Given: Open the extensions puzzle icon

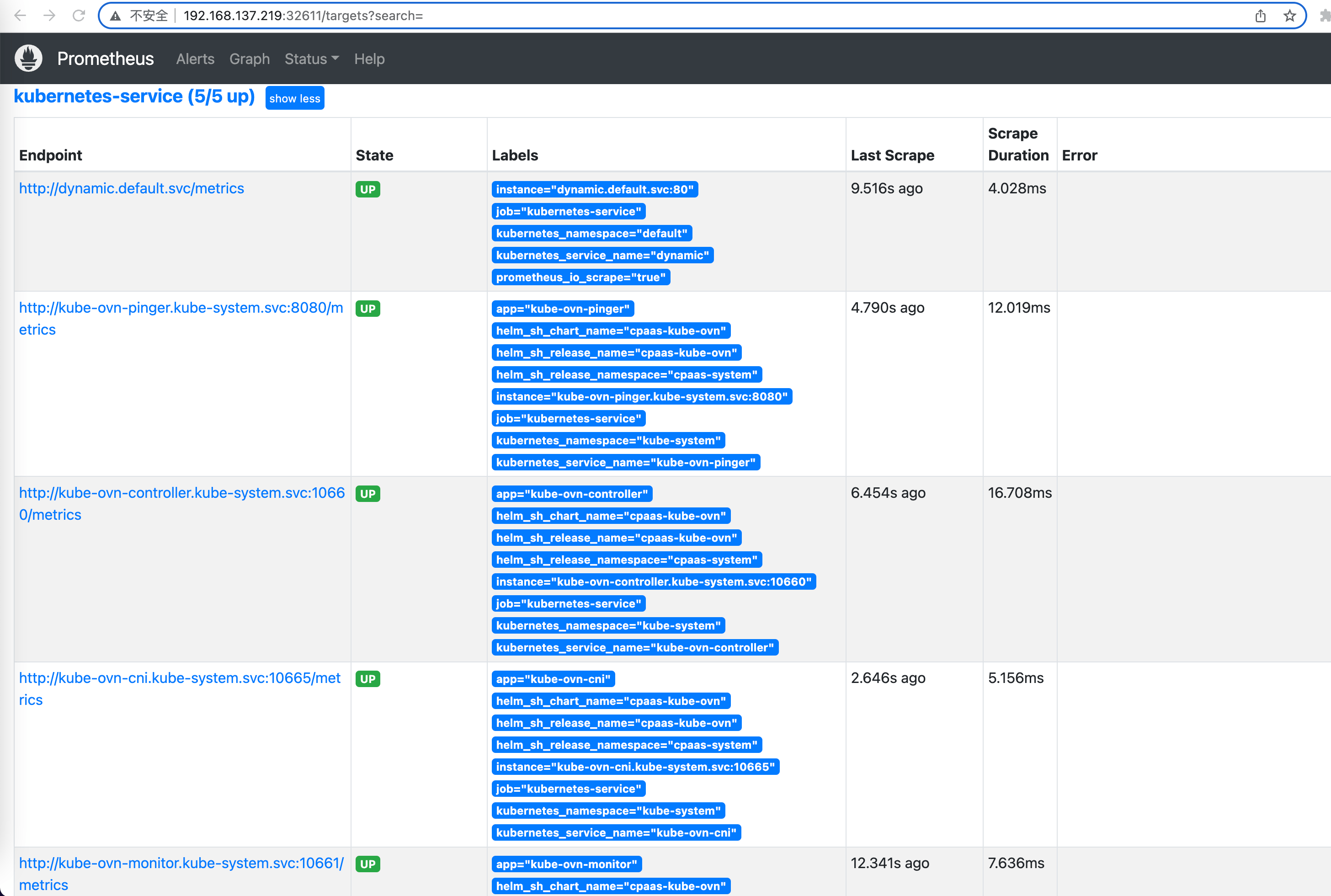Looking at the screenshot, I should click(1325, 16).
